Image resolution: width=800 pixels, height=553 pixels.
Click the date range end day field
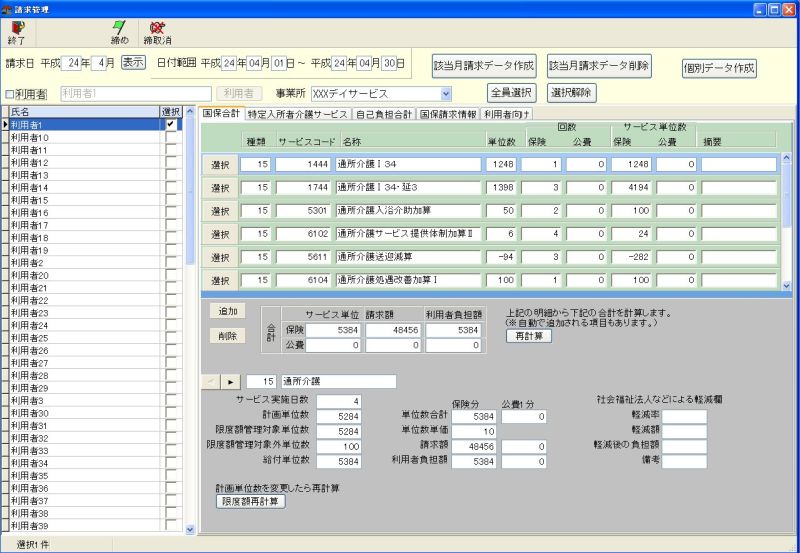[389, 63]
